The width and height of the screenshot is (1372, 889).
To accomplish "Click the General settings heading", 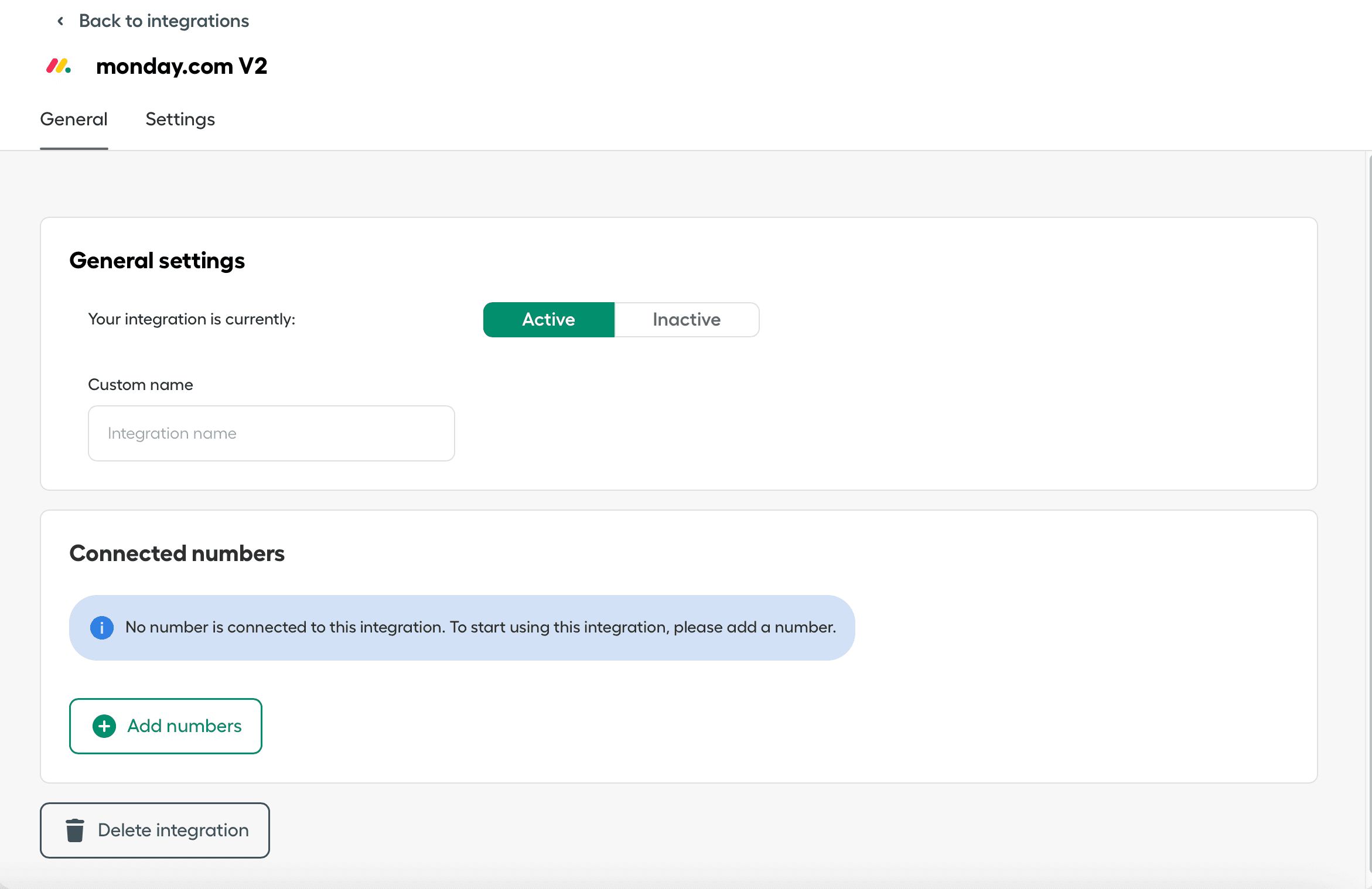I will point(157,261).
